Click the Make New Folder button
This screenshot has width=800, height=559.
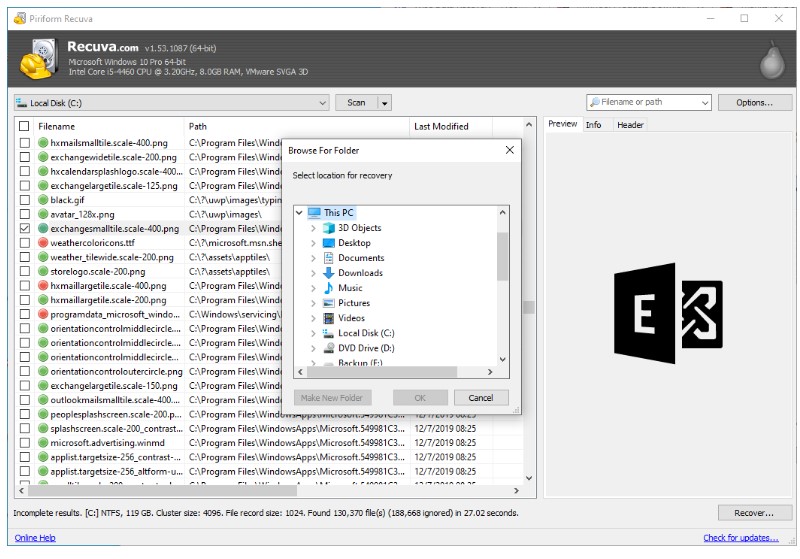click(x=332, y=398)
